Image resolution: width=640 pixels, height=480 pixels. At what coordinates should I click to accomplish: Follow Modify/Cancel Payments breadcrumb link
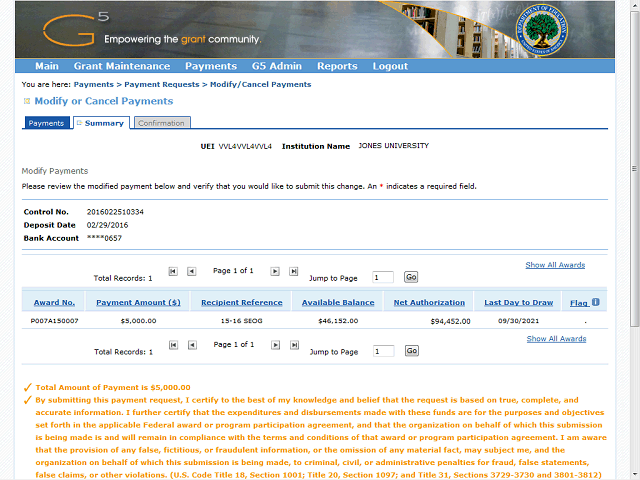pyautogui.click(x=260, y=84)
